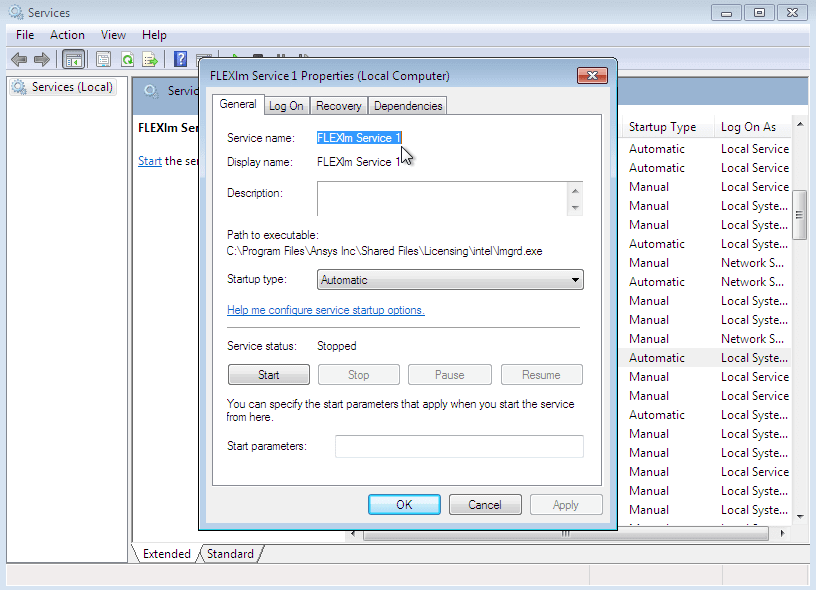Follow the service startup options help link

[x=326, y=310]
